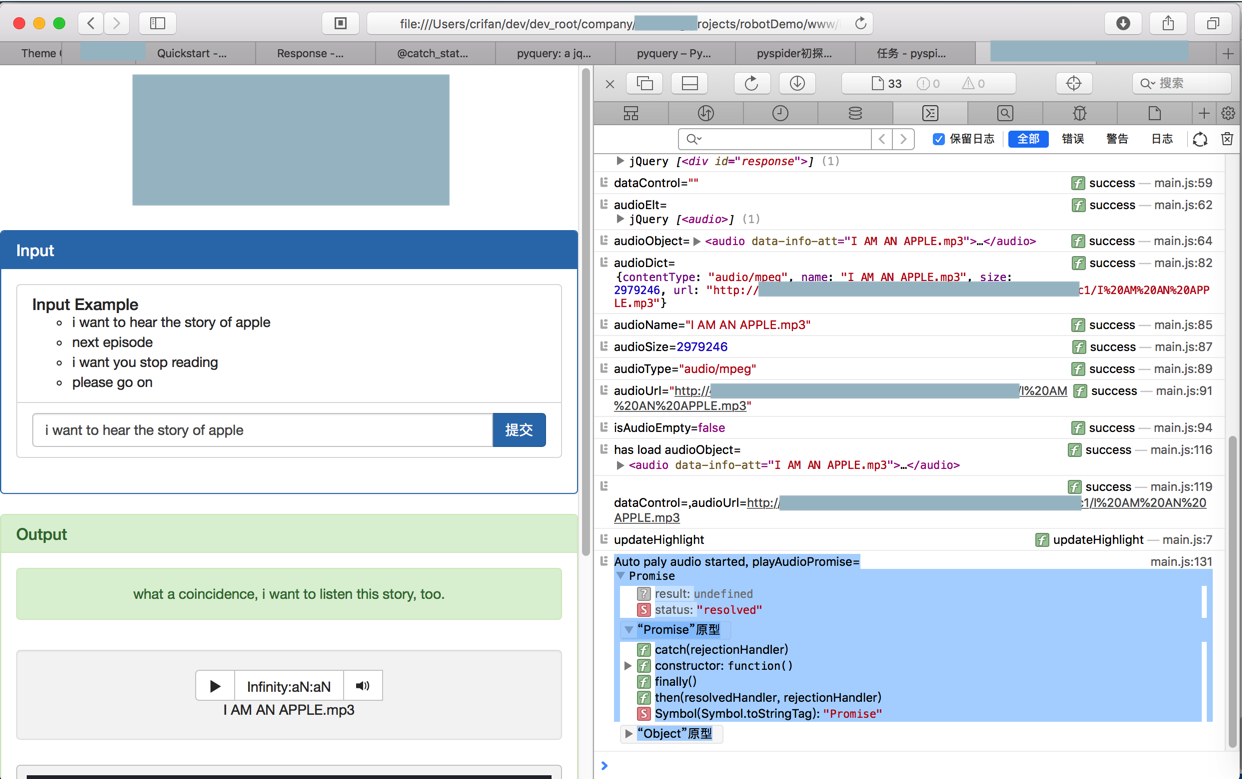The height and width of the screenshot is (779, 1242).
Task: Open Web Inspector settings gear
Action: click(x=1228, y=113)
